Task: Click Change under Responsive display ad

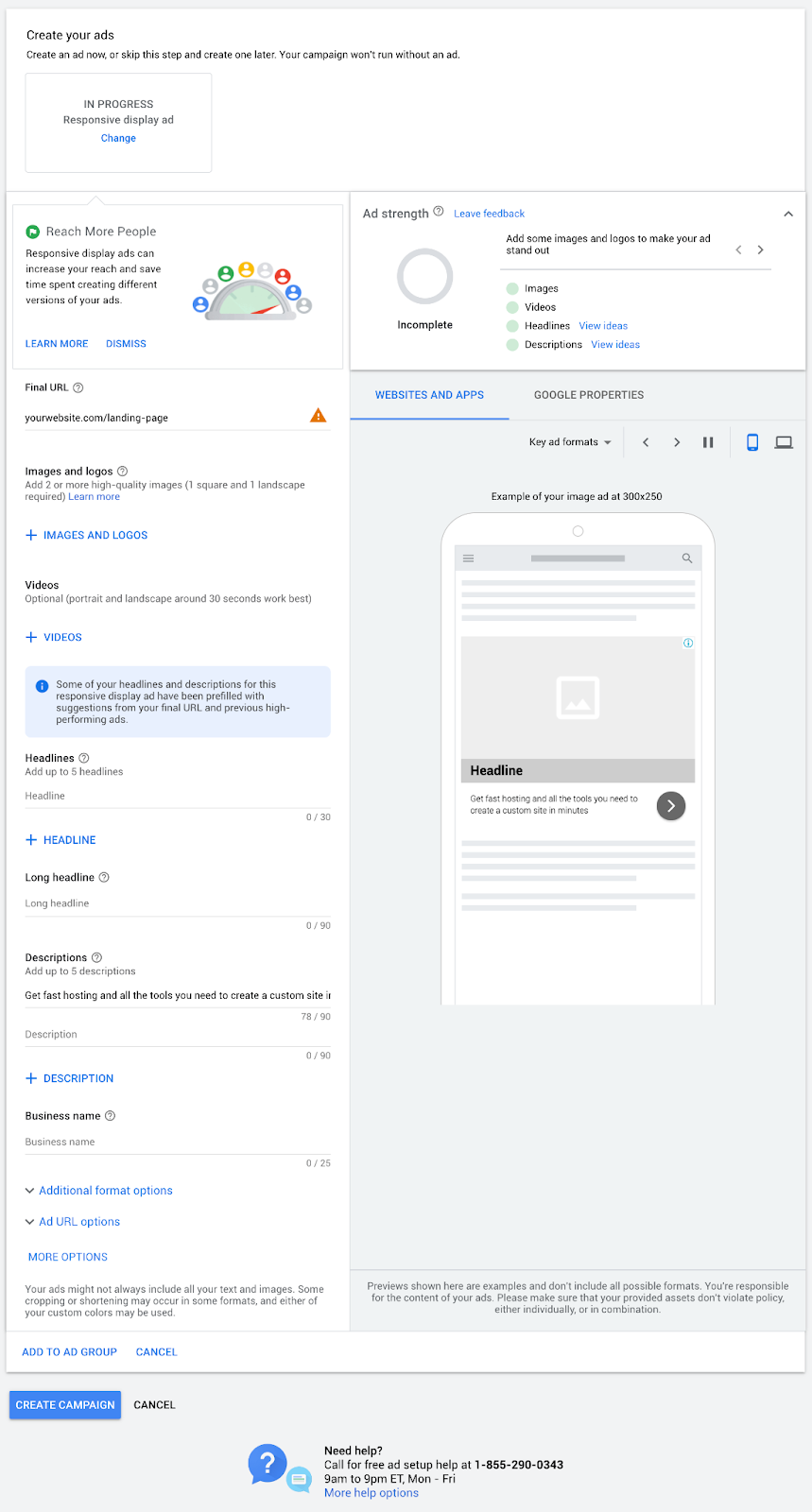Action: click(x=118, y=138)
